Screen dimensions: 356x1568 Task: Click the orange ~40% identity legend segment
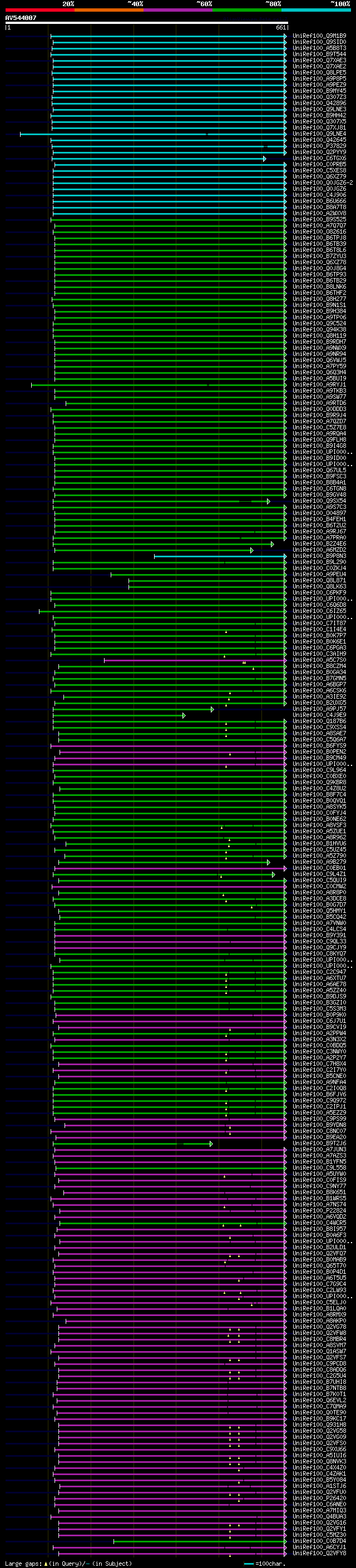(x=109, y=10)
